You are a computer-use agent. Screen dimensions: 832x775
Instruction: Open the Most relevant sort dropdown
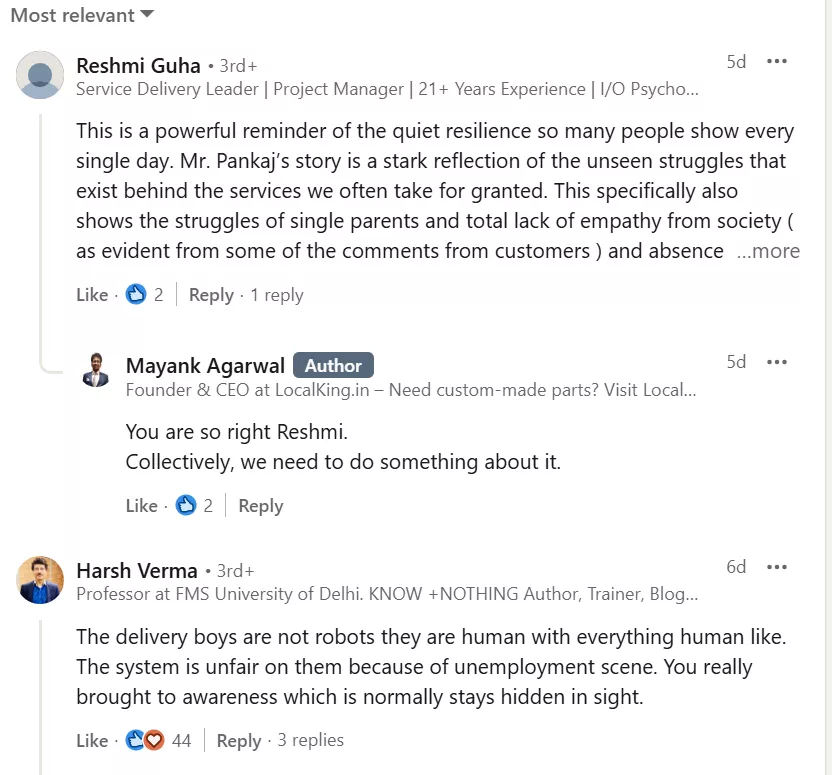(82, 15)
